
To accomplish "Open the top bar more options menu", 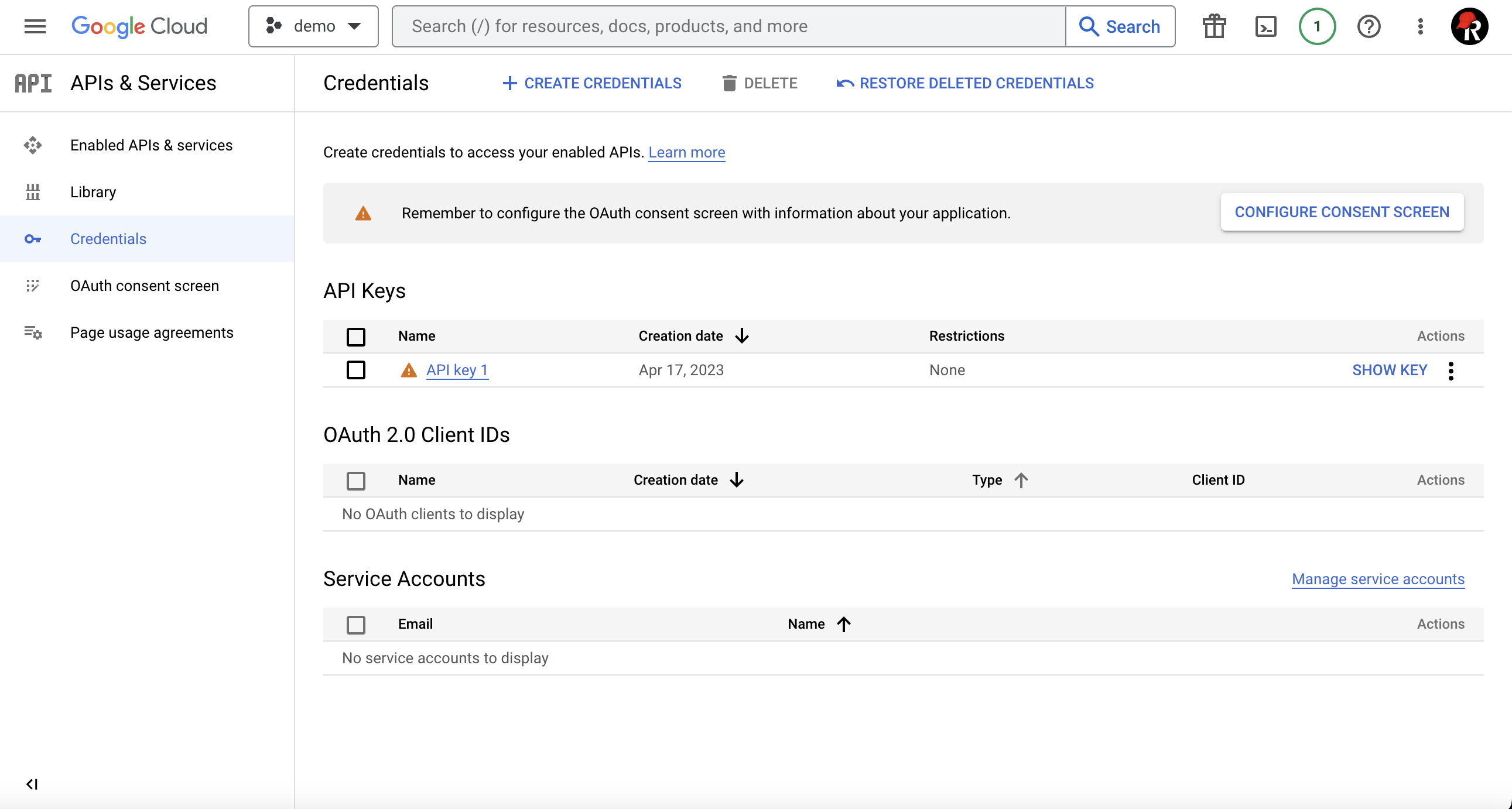I will click(1421, 26).
